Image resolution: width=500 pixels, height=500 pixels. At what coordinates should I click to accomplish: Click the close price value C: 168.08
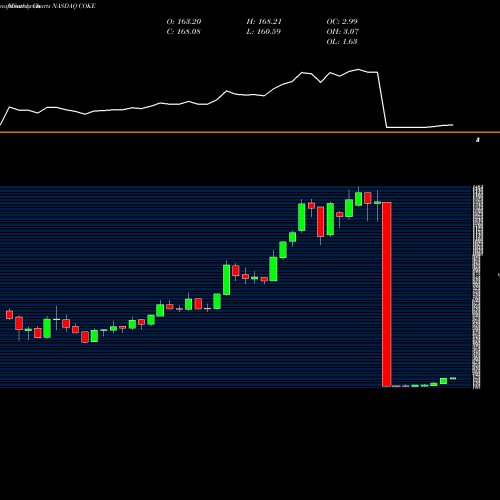(183, 32)
